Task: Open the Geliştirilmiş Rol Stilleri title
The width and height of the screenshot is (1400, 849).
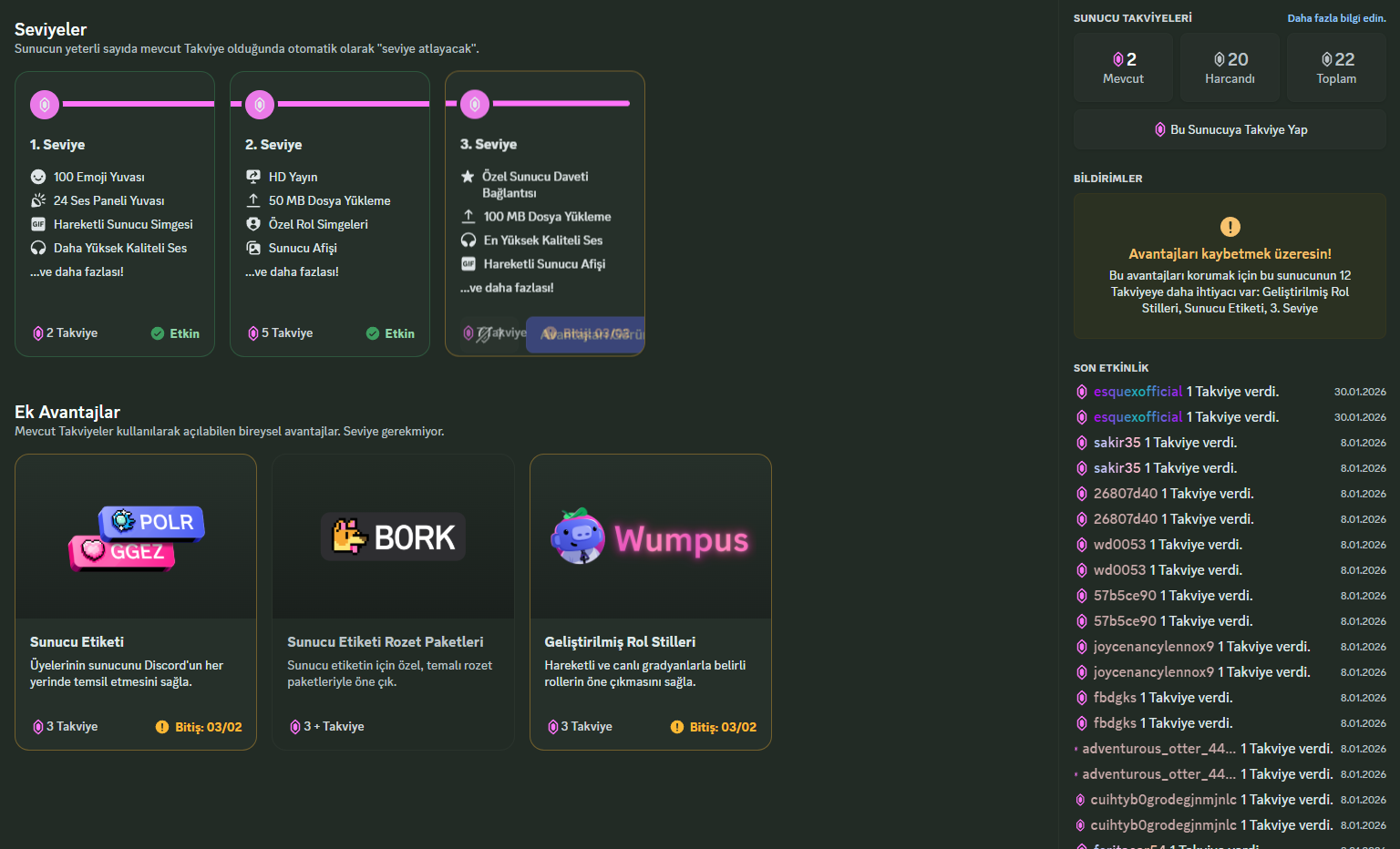Action: tap(620, 642)
